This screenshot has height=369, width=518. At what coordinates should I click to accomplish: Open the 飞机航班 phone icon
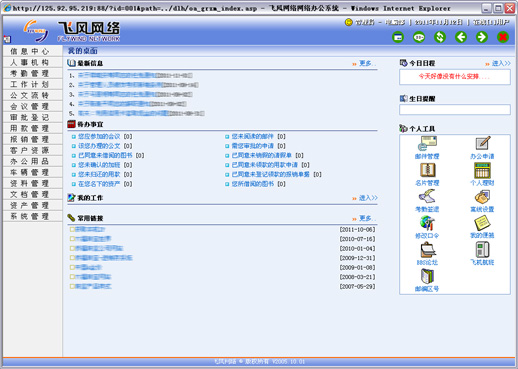[x=482, y=250]
